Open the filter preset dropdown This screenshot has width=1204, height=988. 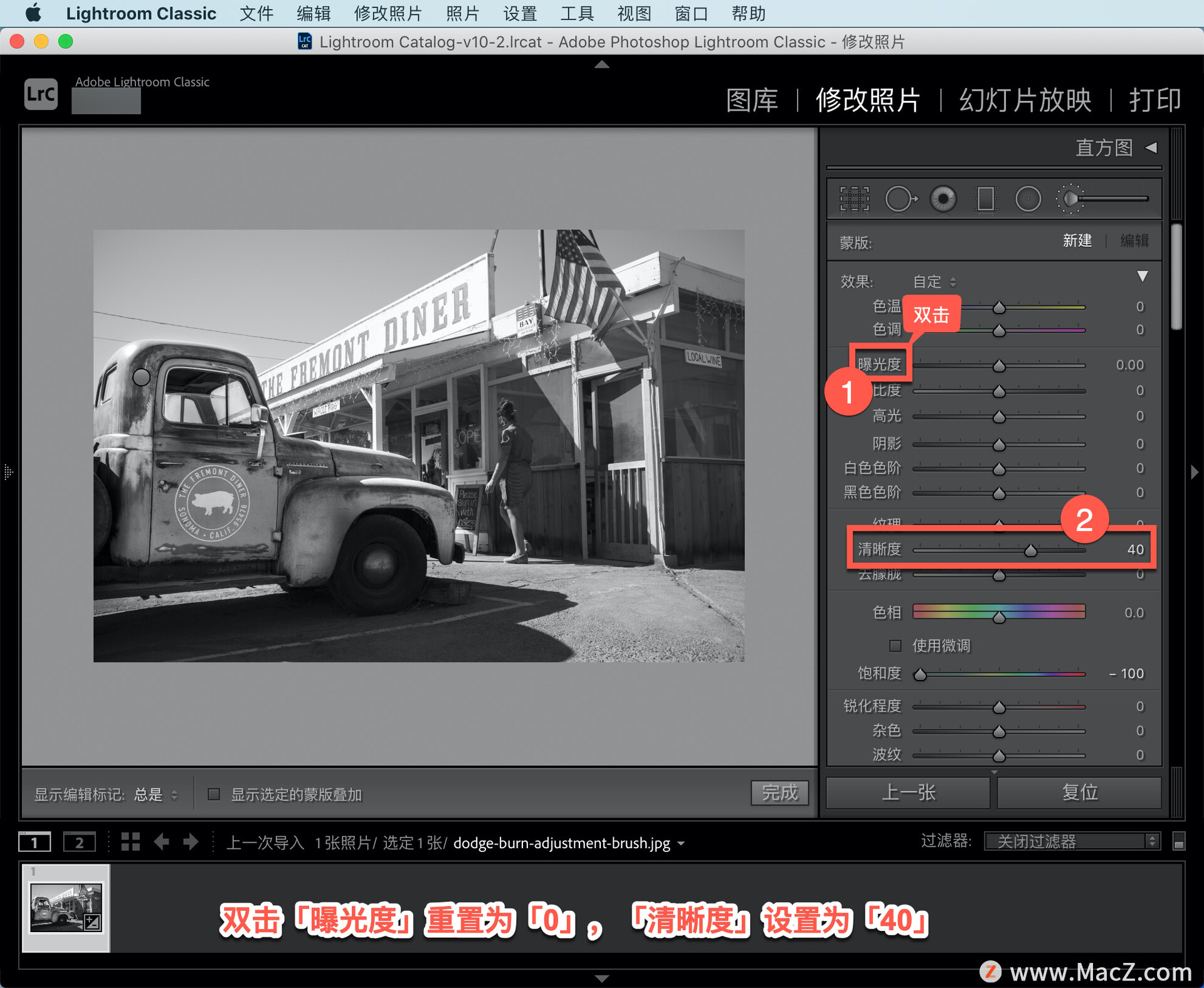1072,841
